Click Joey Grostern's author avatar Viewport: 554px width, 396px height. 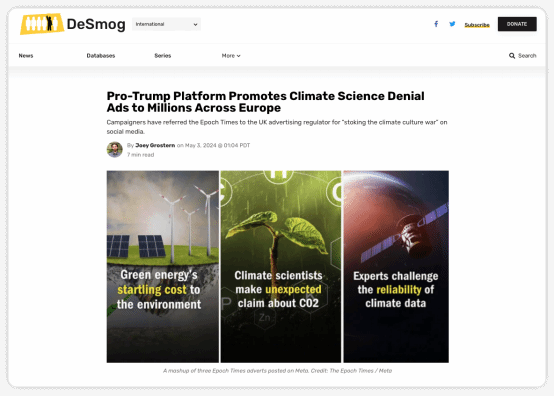point(114,149)
